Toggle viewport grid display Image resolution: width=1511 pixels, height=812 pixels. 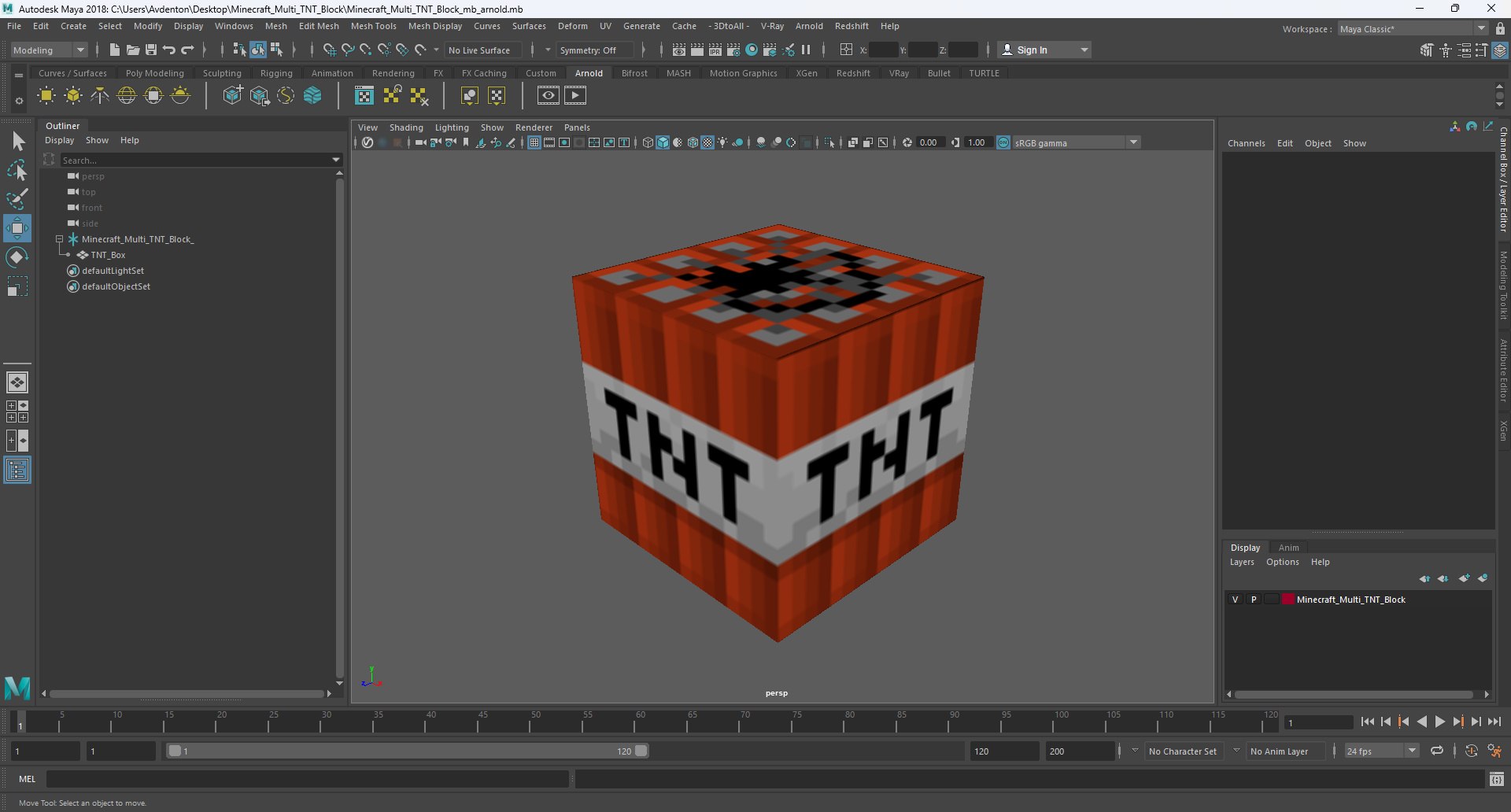coord(534,142)
